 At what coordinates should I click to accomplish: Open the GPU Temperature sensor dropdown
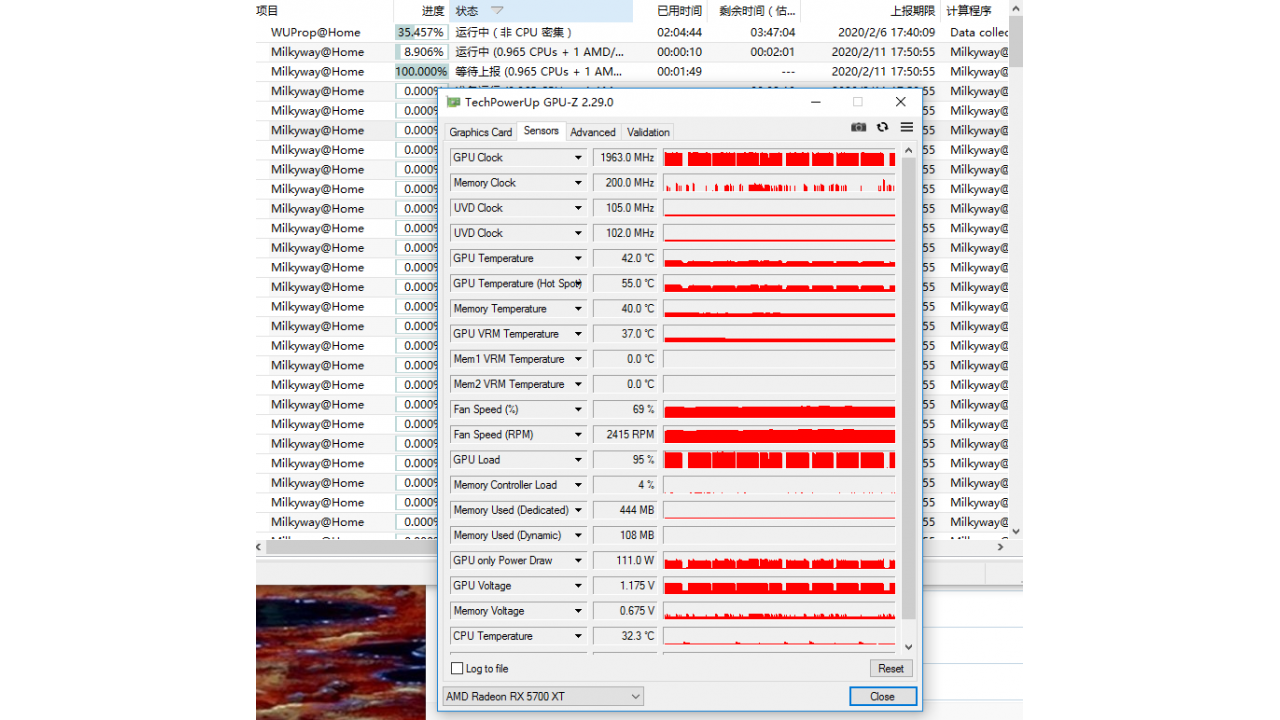point(578,258)
